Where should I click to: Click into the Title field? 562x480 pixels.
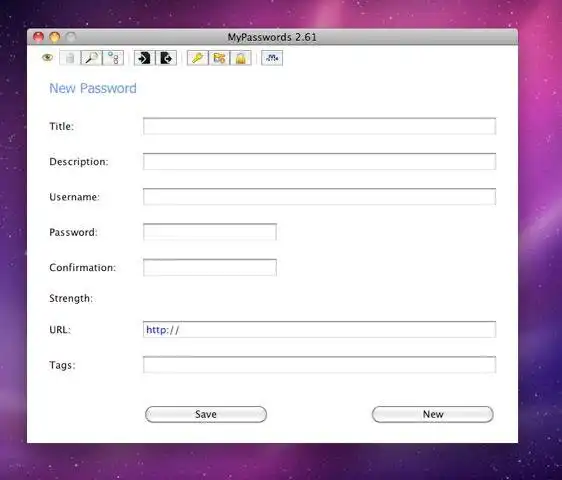(319, 126)
